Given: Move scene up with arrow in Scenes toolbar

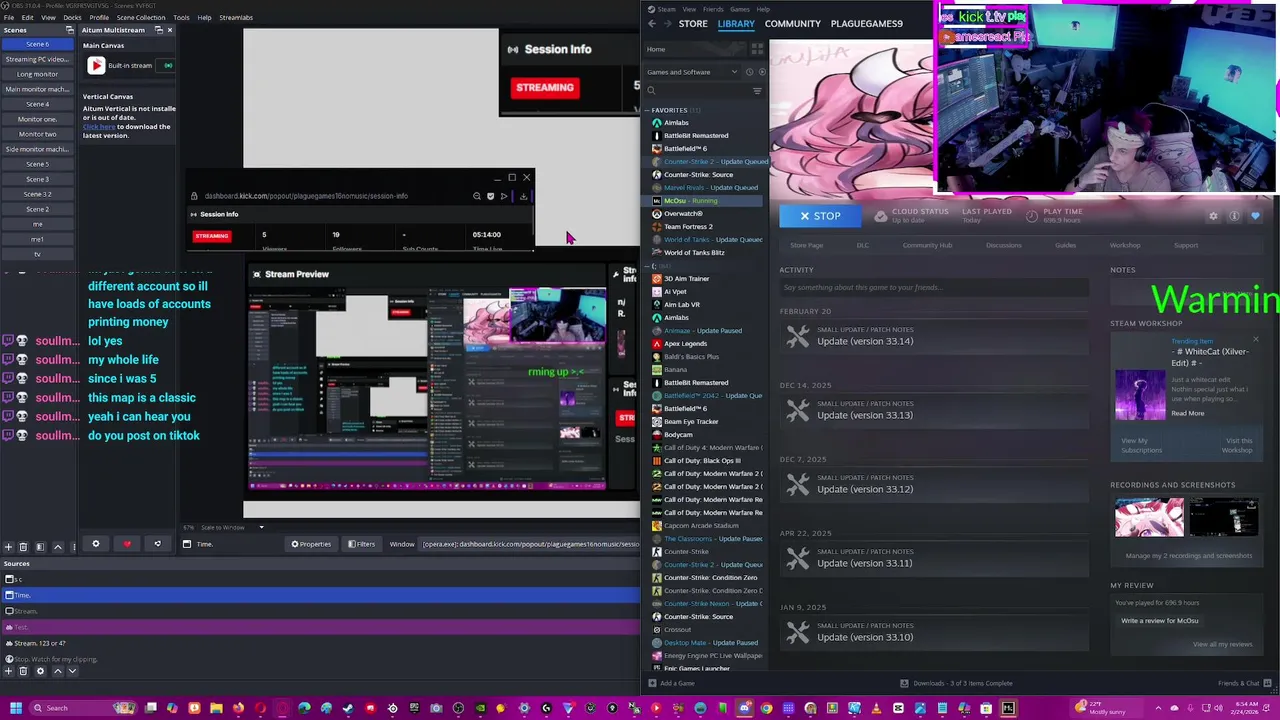Looking at the screenshot, I should 58,547.
